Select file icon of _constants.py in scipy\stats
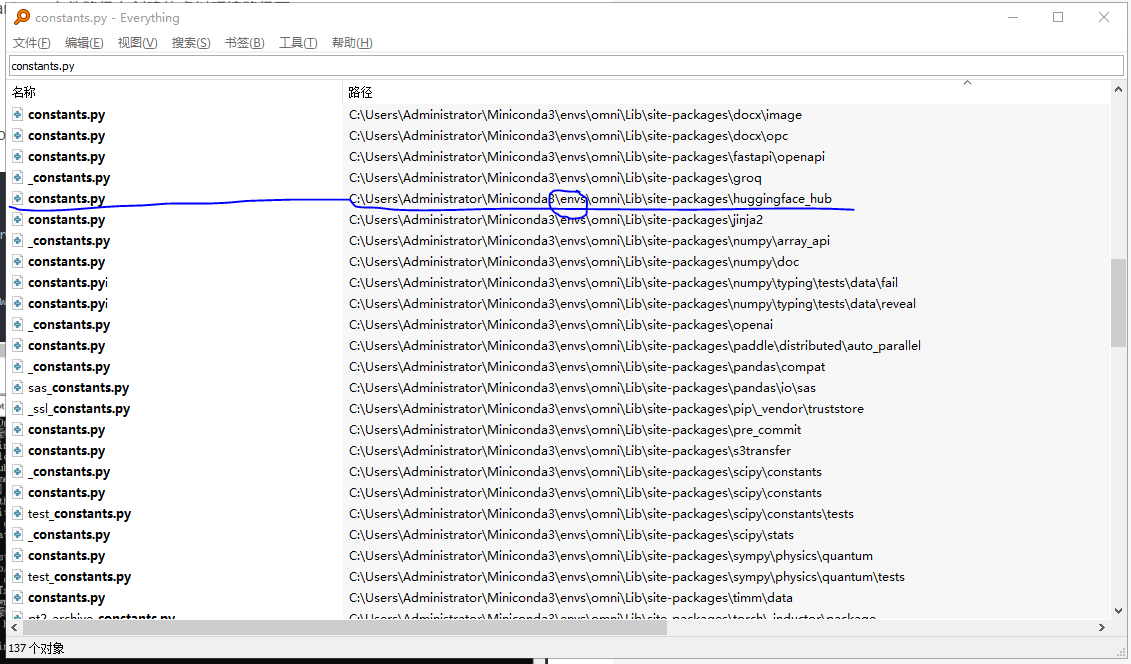Screen dimensions: 1131x664 point(17,534)
